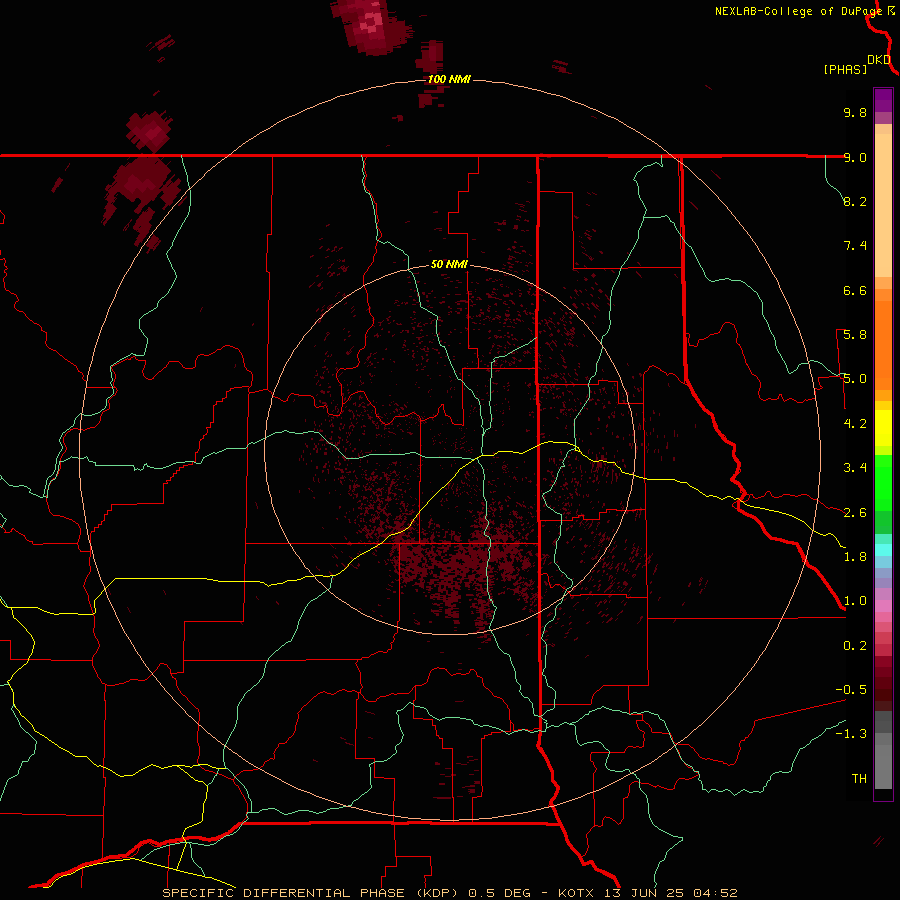Click the 1.8 scale value

(x=855, y=557)
